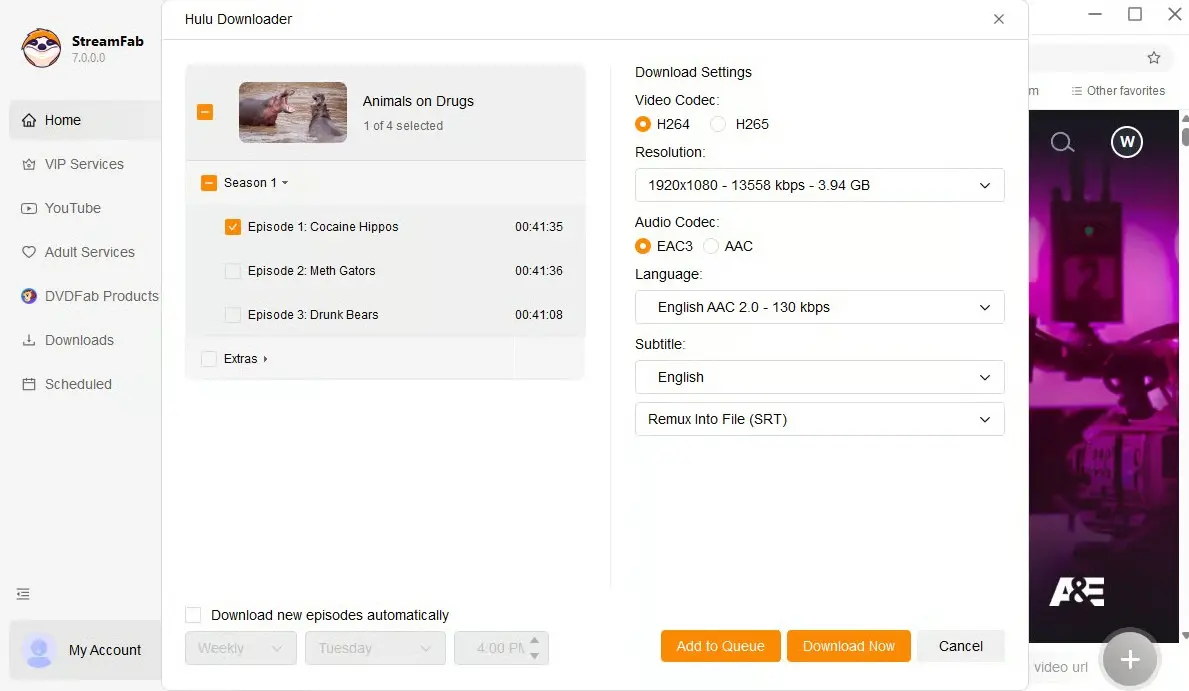1189x691 pixels.
Task: Click the round plus button
Action: point(1130,660)
